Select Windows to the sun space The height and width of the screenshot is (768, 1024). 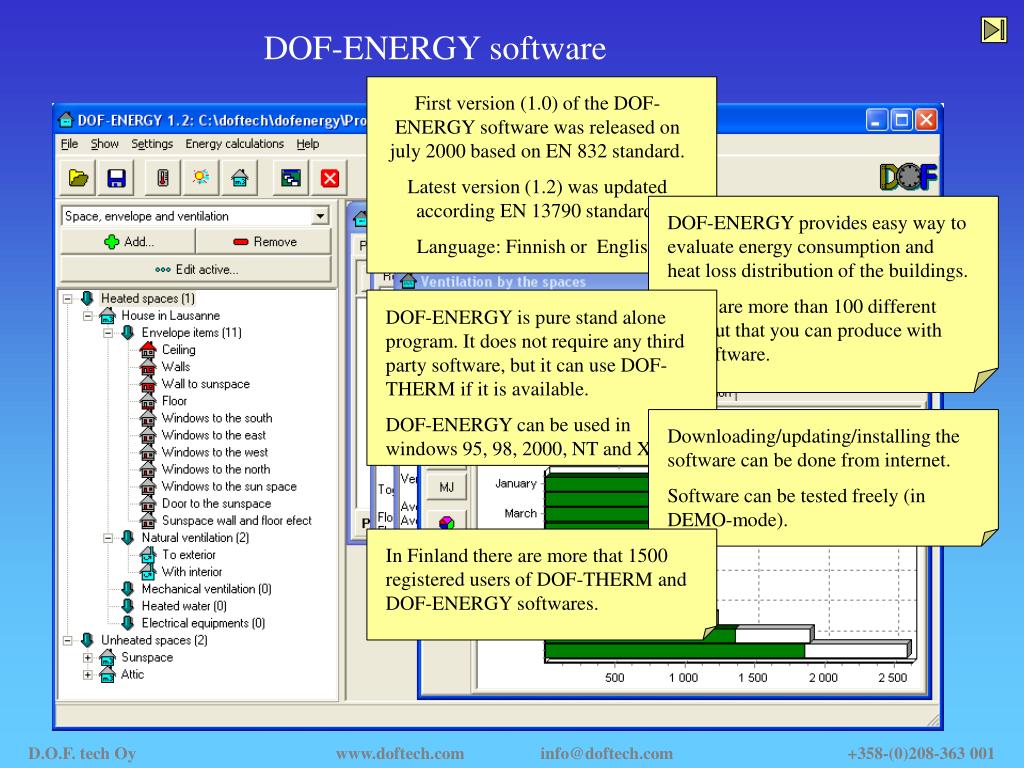pyautogui.click(x=229, y=487)
